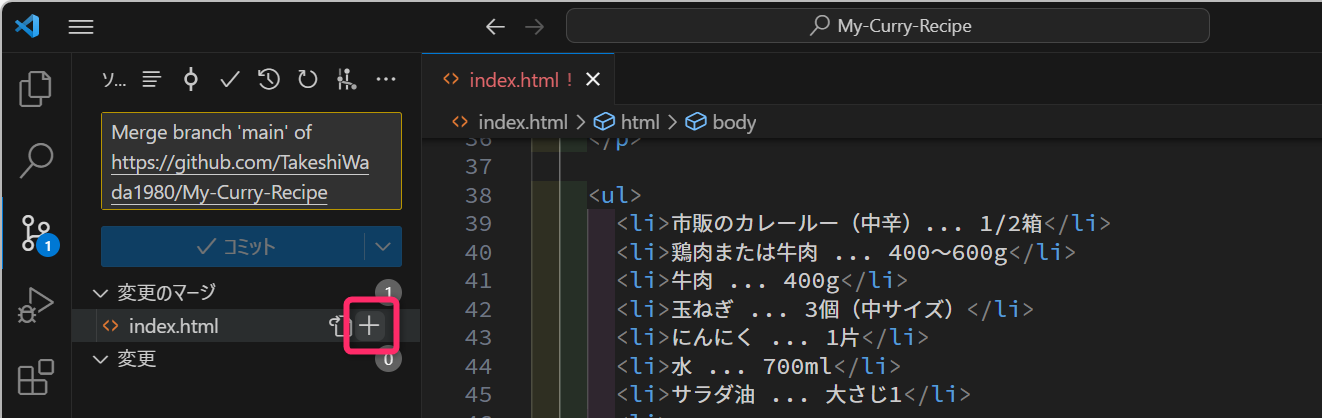The height and width of the screenshot is (418, 1322).
Task: Click the open file icon beside index.html
Action: point(338,325)
